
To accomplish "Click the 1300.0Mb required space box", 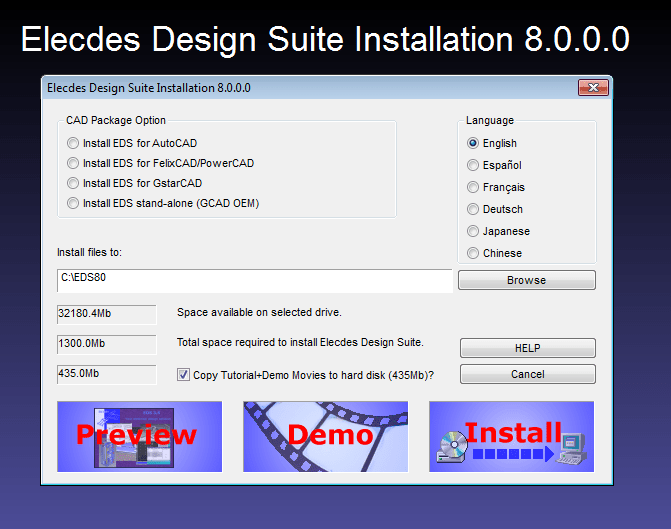I will coord(107,345).
